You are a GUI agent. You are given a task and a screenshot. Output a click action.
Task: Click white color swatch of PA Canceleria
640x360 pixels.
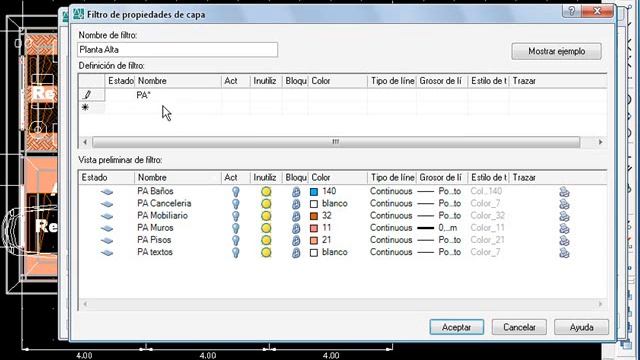coord(314,204)
